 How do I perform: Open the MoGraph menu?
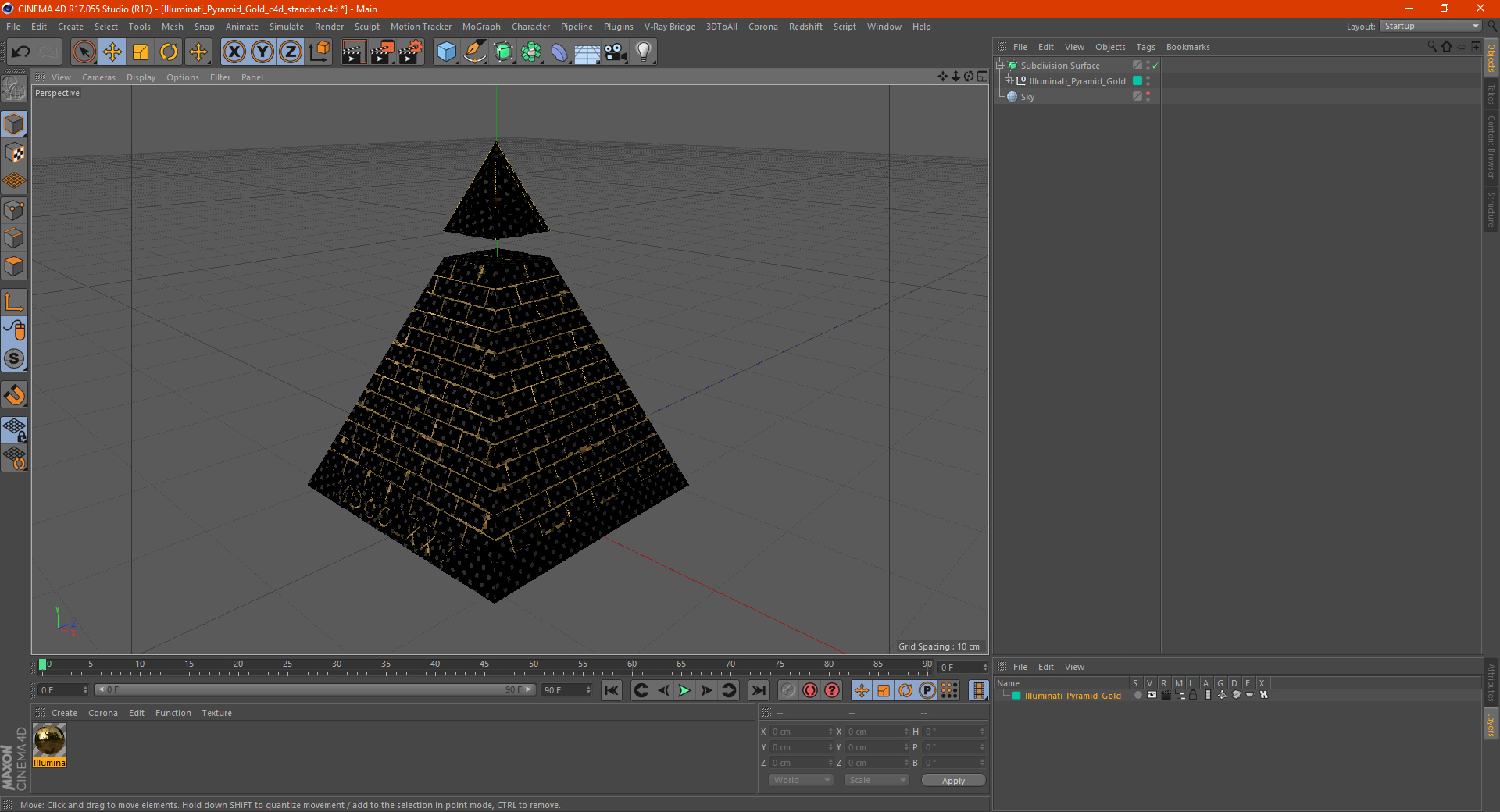481,27
